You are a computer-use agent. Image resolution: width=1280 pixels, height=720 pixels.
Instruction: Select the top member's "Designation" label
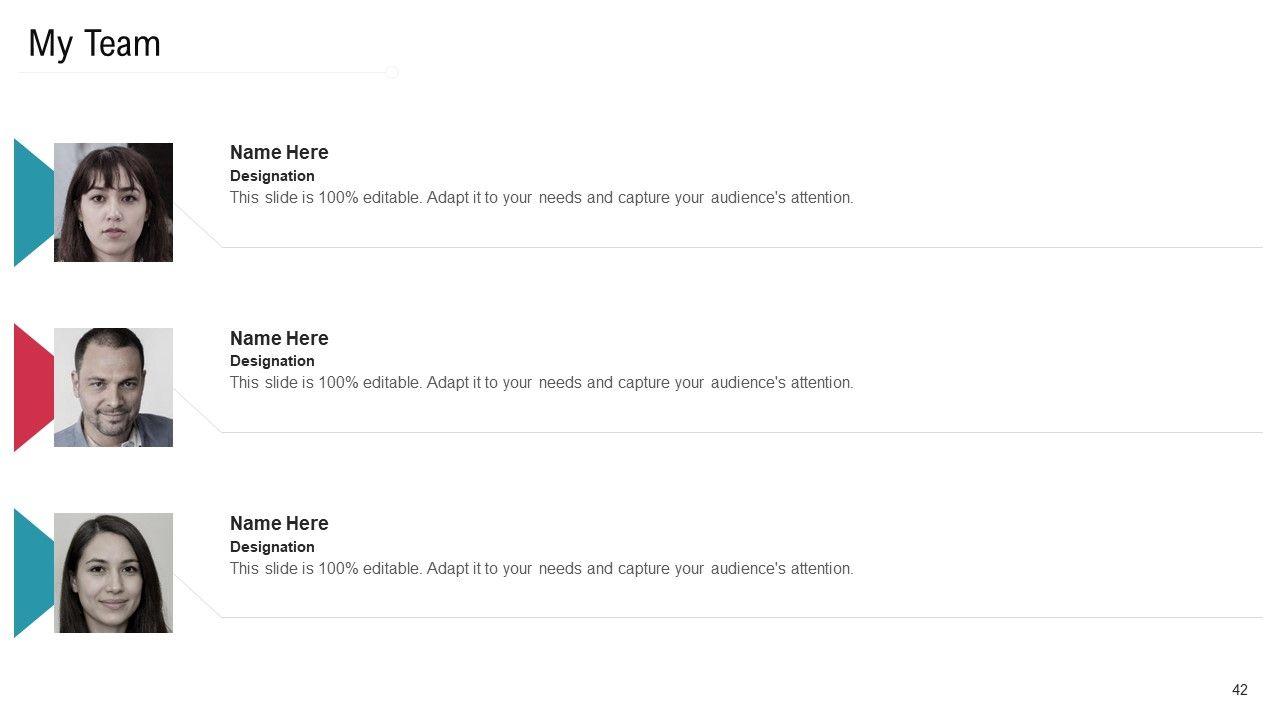(x=272, y=176)
